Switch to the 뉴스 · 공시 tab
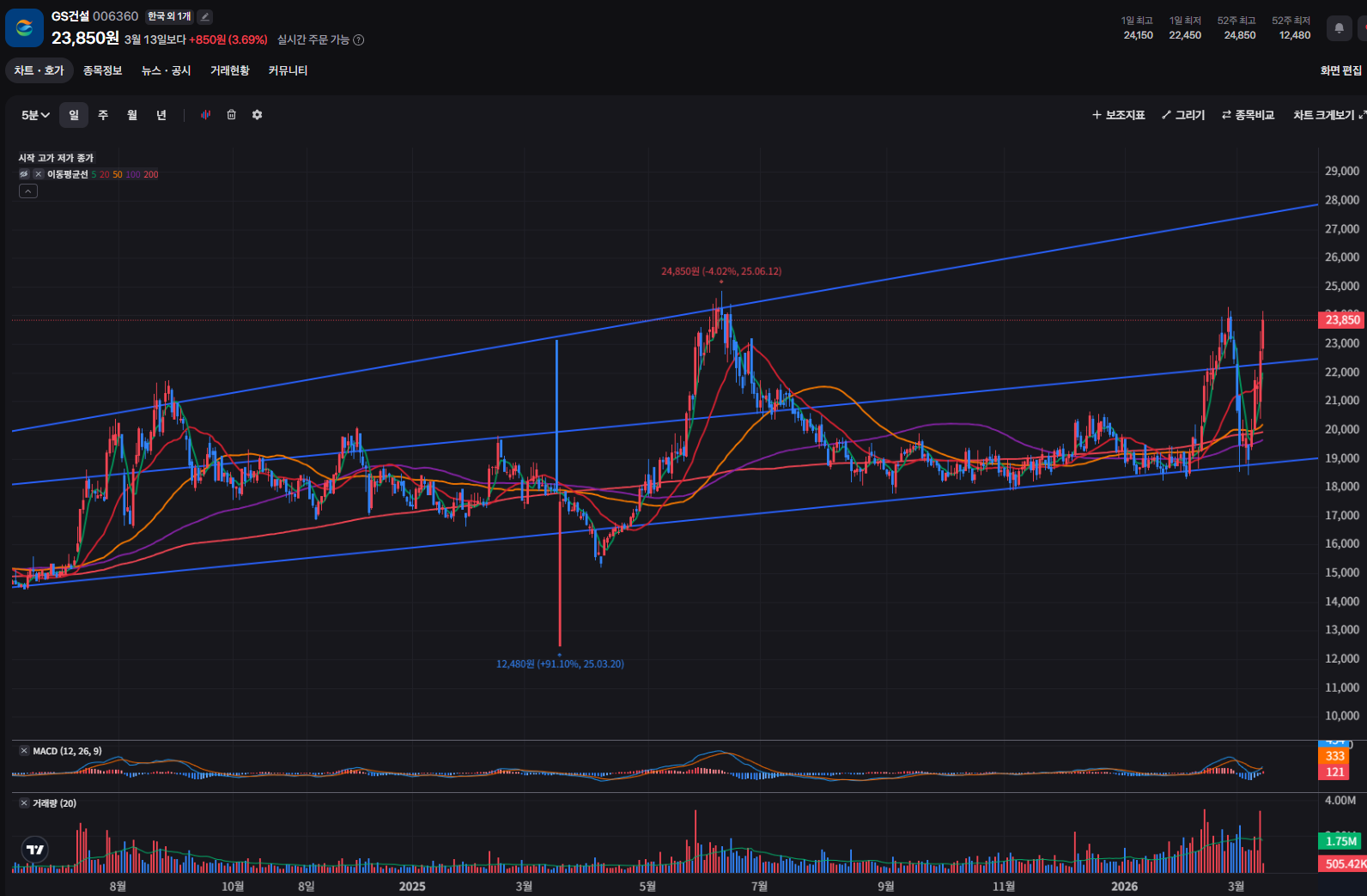 pos(167,70)
